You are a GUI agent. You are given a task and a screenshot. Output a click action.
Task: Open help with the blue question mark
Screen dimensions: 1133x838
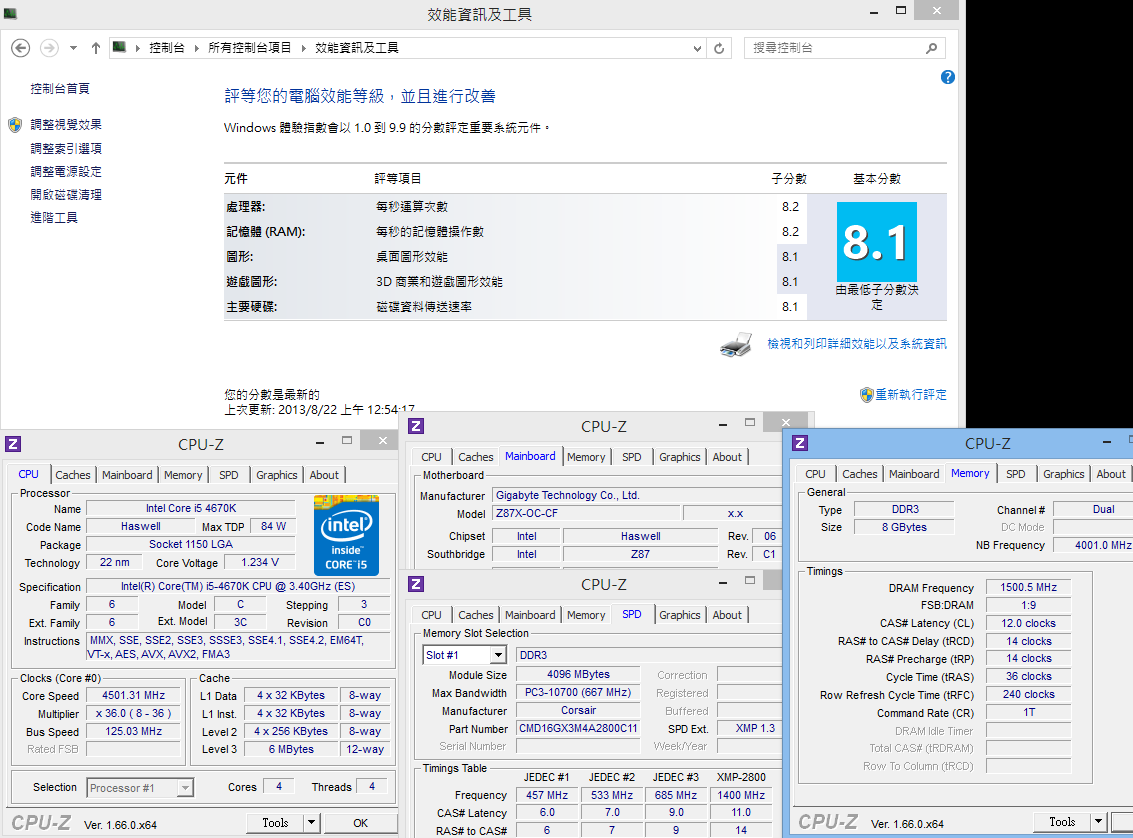click(947, 77)
